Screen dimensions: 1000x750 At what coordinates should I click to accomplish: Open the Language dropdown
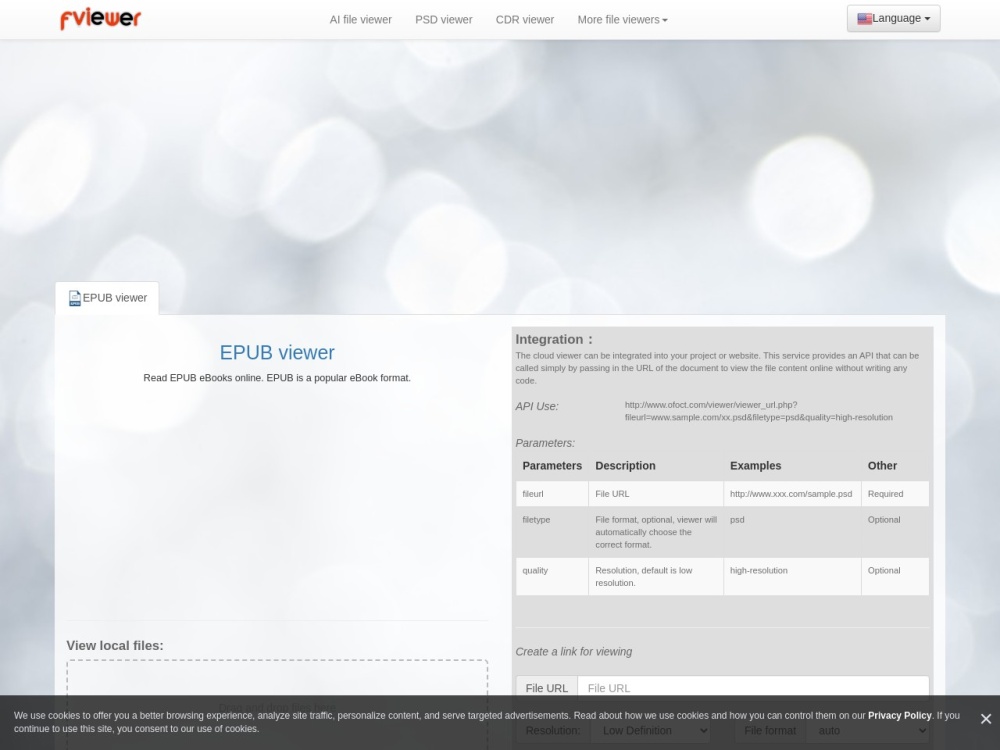pyautogui.click(x=893, y=18)
